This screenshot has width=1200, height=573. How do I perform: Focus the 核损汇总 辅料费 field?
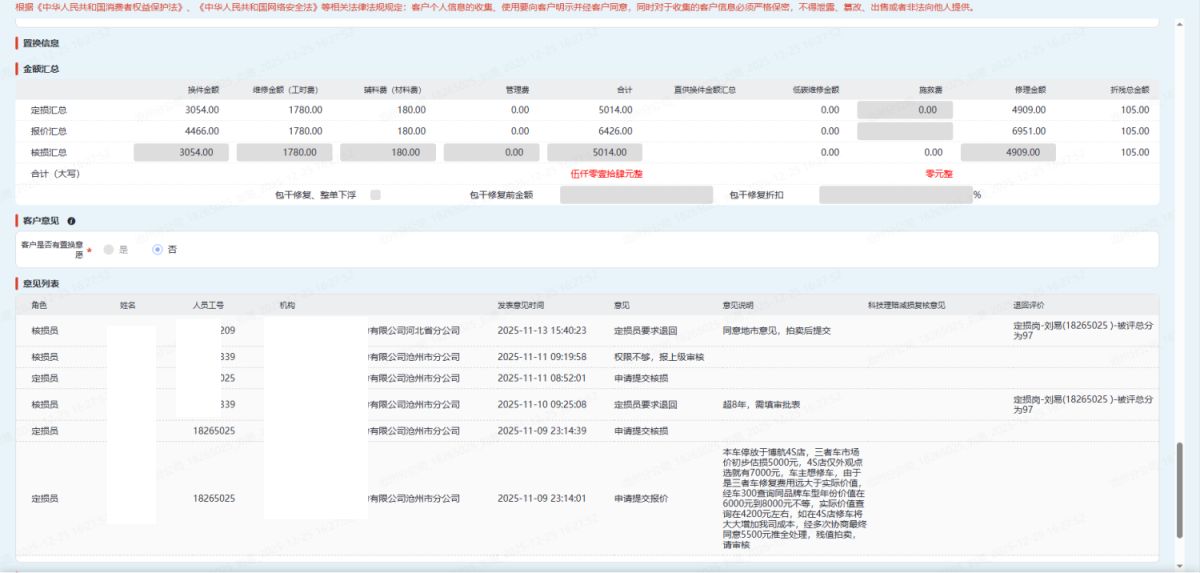[387, 152]
